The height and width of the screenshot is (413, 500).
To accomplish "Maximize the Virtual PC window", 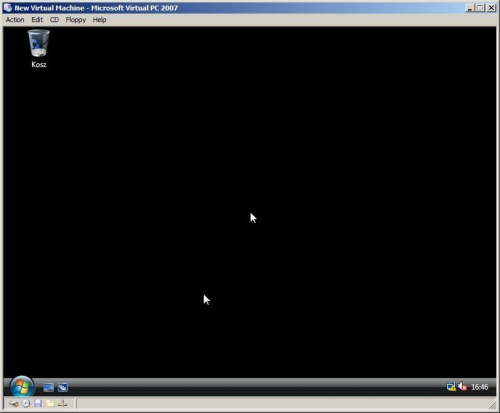I will pyautogui.click(x=480, y=8).
